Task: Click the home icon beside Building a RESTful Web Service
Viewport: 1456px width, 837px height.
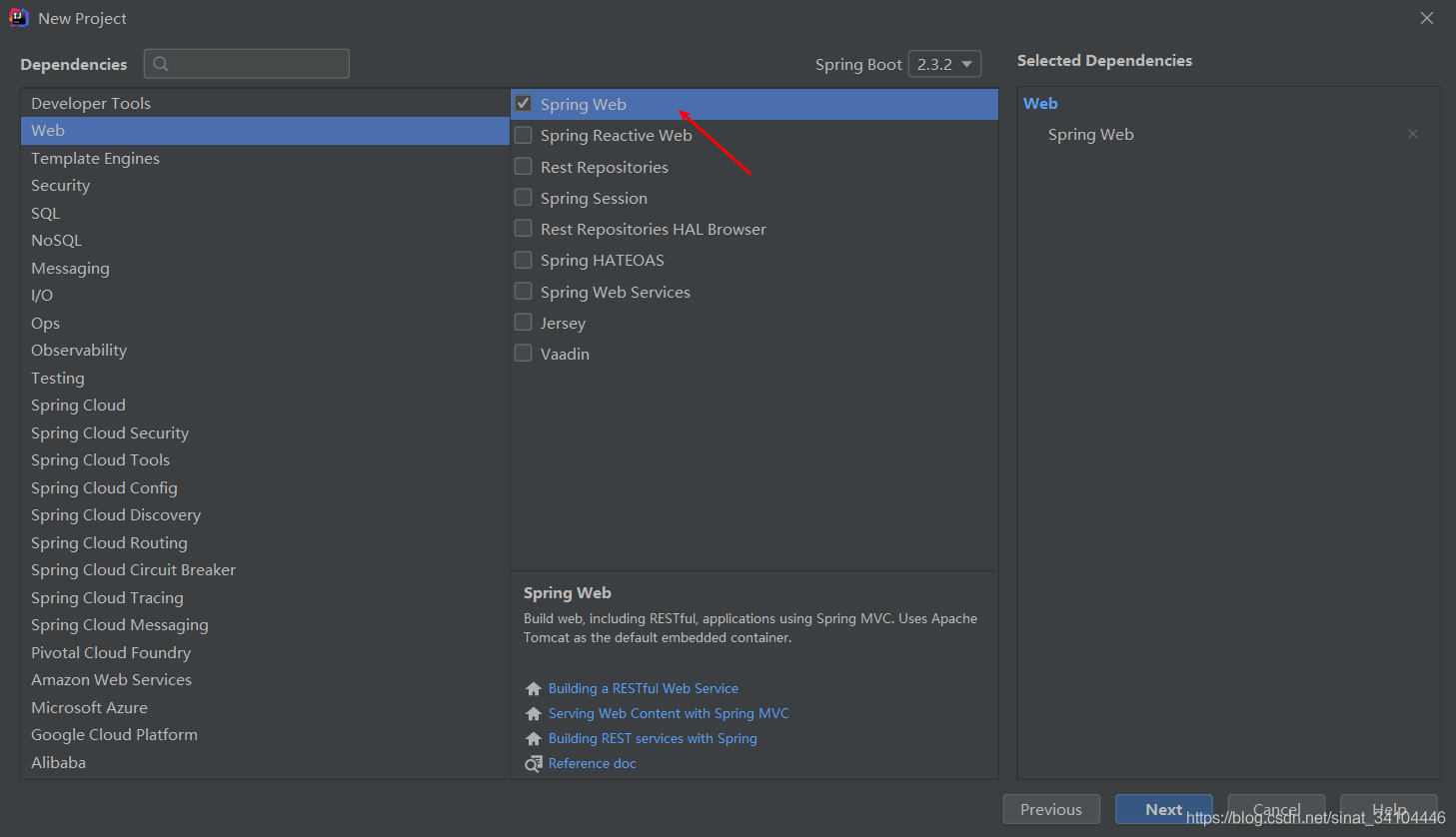Action: click(534, 689)
